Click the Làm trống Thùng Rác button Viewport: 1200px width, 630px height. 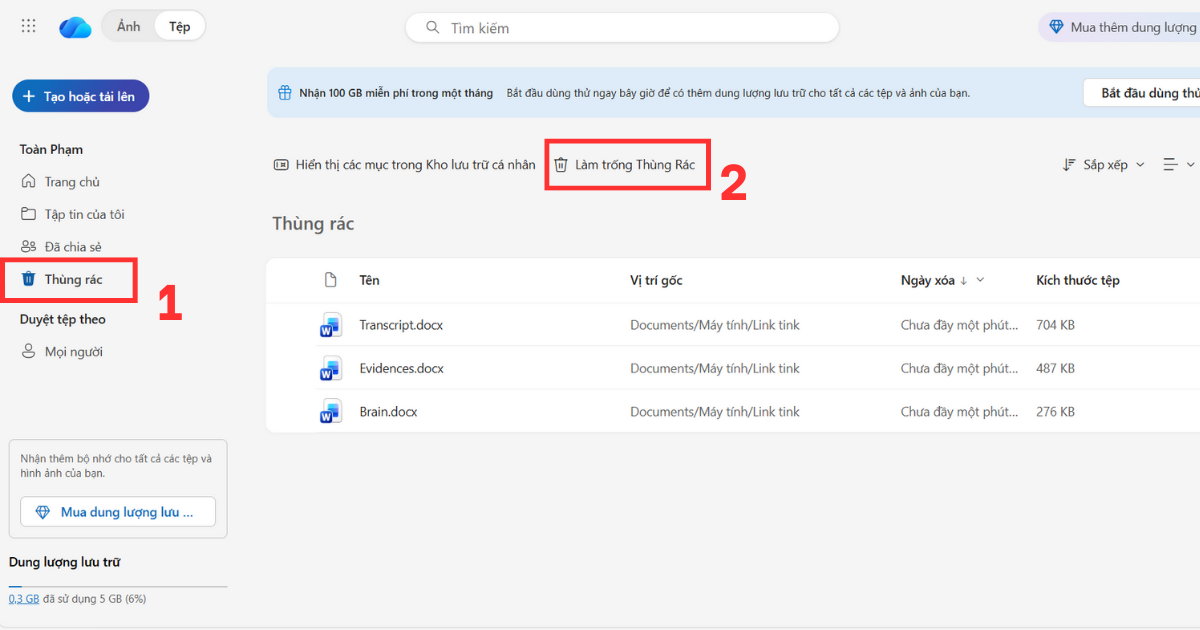tap(627, 164)
